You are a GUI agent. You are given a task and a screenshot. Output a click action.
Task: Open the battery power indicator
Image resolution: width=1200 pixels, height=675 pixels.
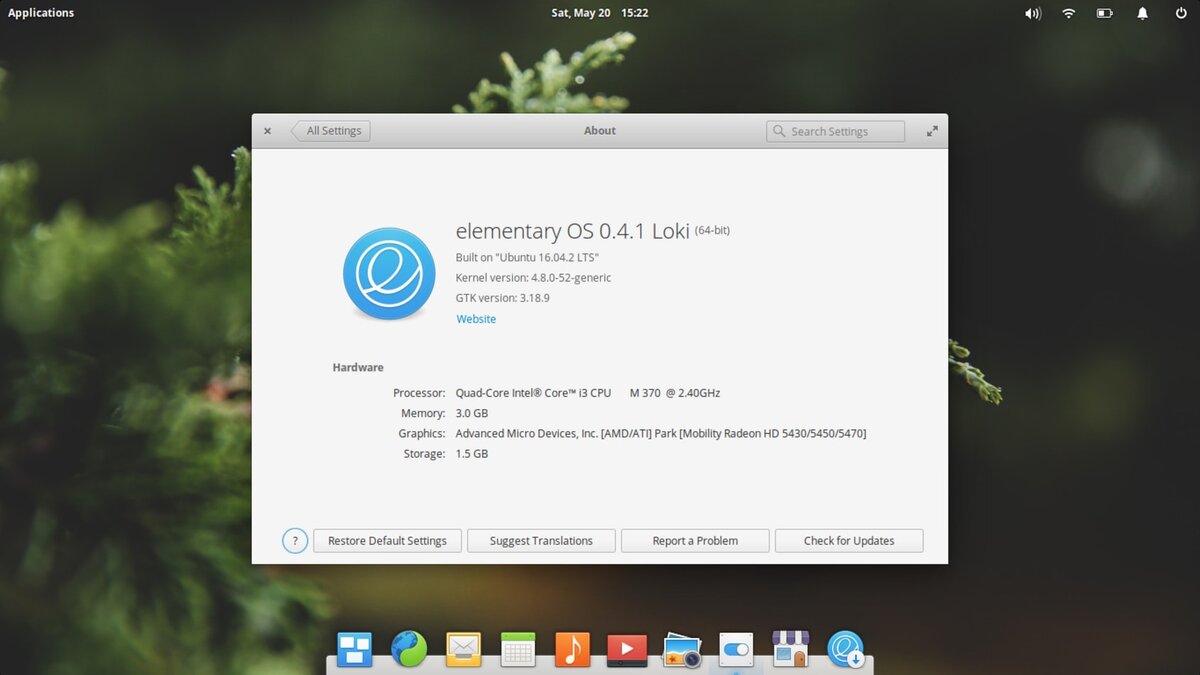pos(1105,13)
